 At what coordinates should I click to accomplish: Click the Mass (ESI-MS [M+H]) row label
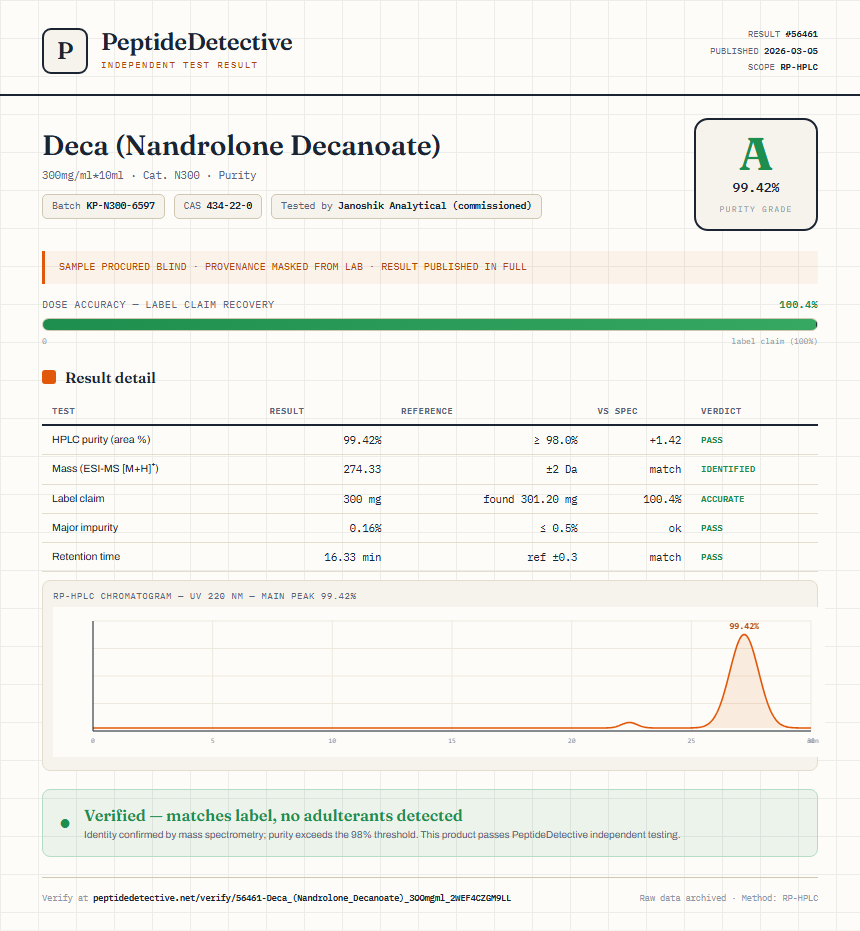105,468
